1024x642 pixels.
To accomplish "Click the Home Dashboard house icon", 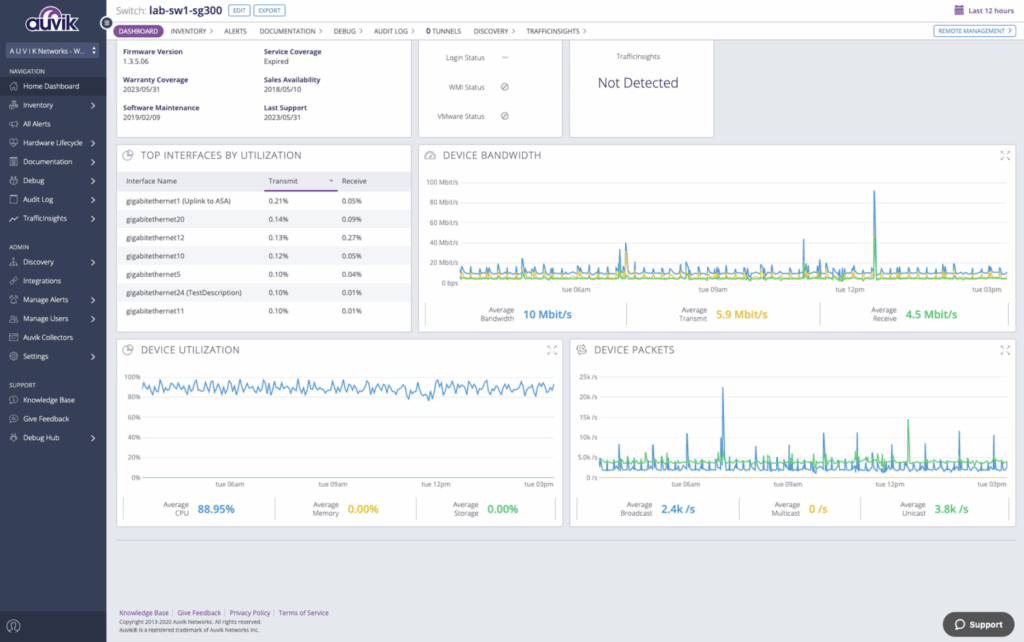I will [x=14, y=86].
